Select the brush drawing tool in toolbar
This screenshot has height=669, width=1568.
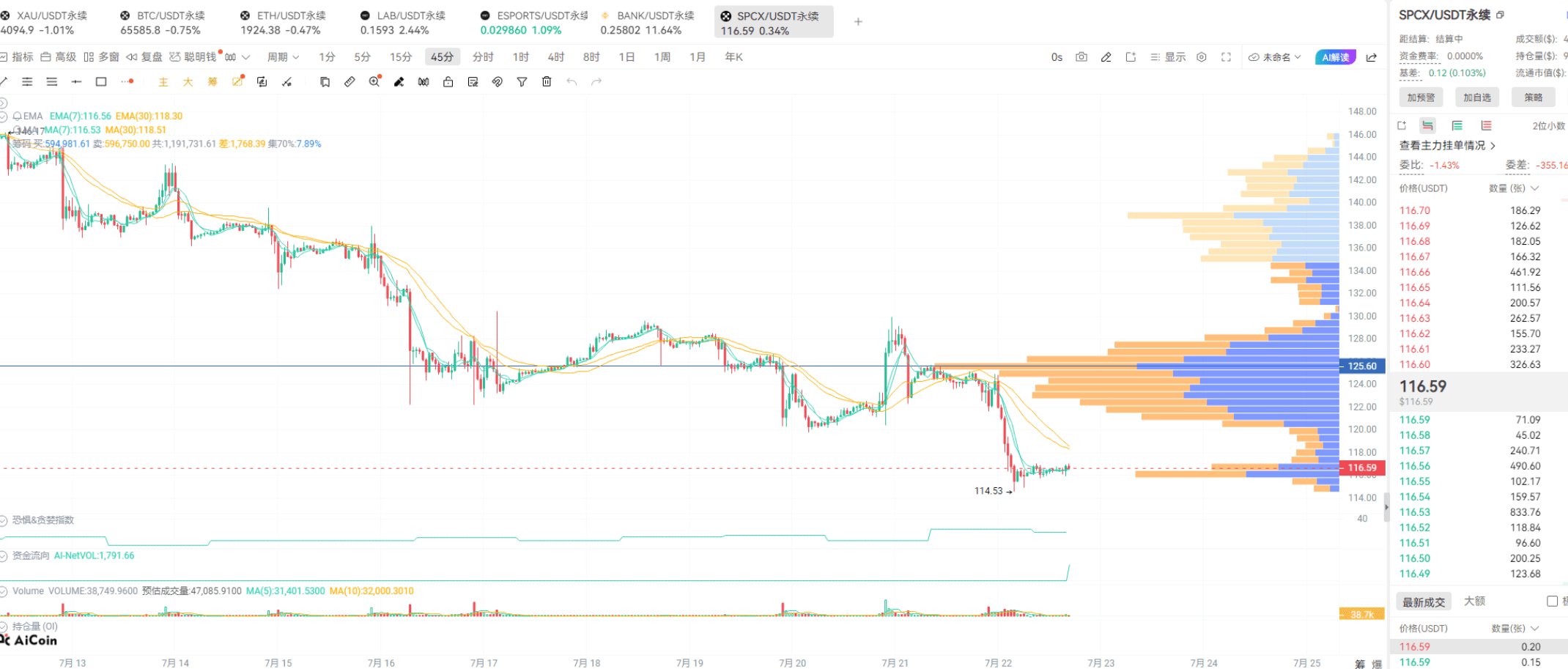click(x=399, y=81)
